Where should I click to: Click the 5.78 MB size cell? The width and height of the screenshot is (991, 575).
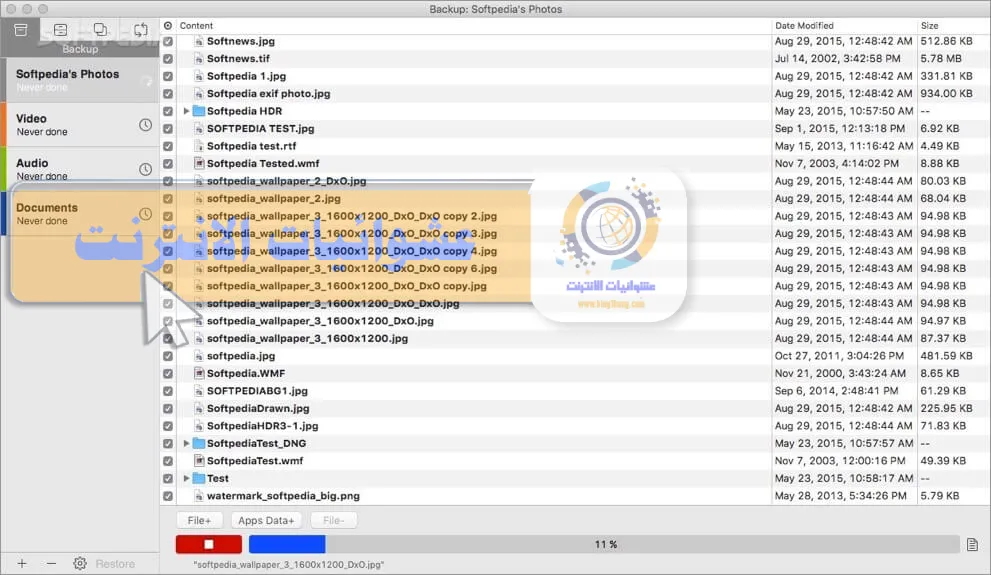941,59
